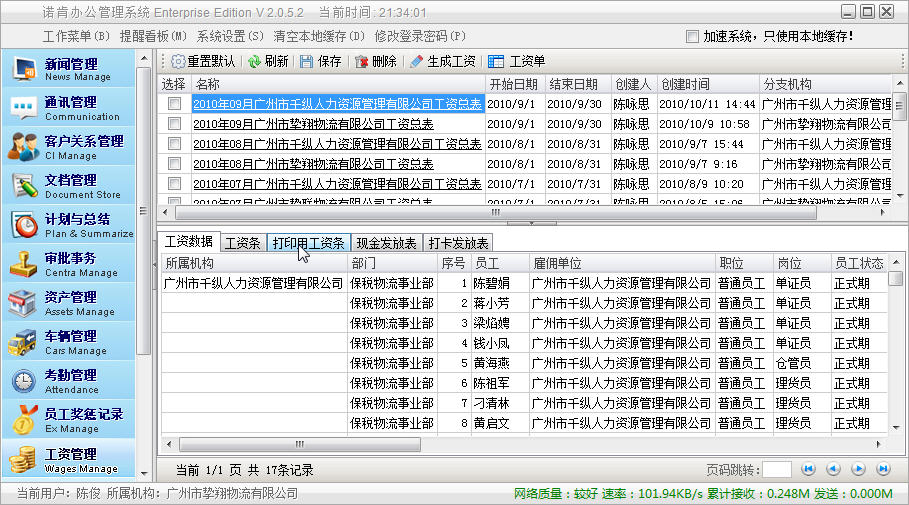909x505 pixels.
Task: Open the 2010年09月 广州市千纵 salary link
Action: coord(337,103)
